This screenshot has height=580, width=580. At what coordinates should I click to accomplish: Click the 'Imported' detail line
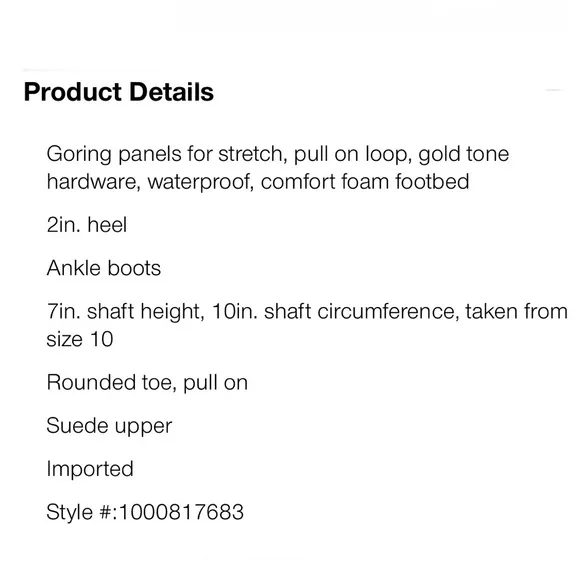coord(90,469)
